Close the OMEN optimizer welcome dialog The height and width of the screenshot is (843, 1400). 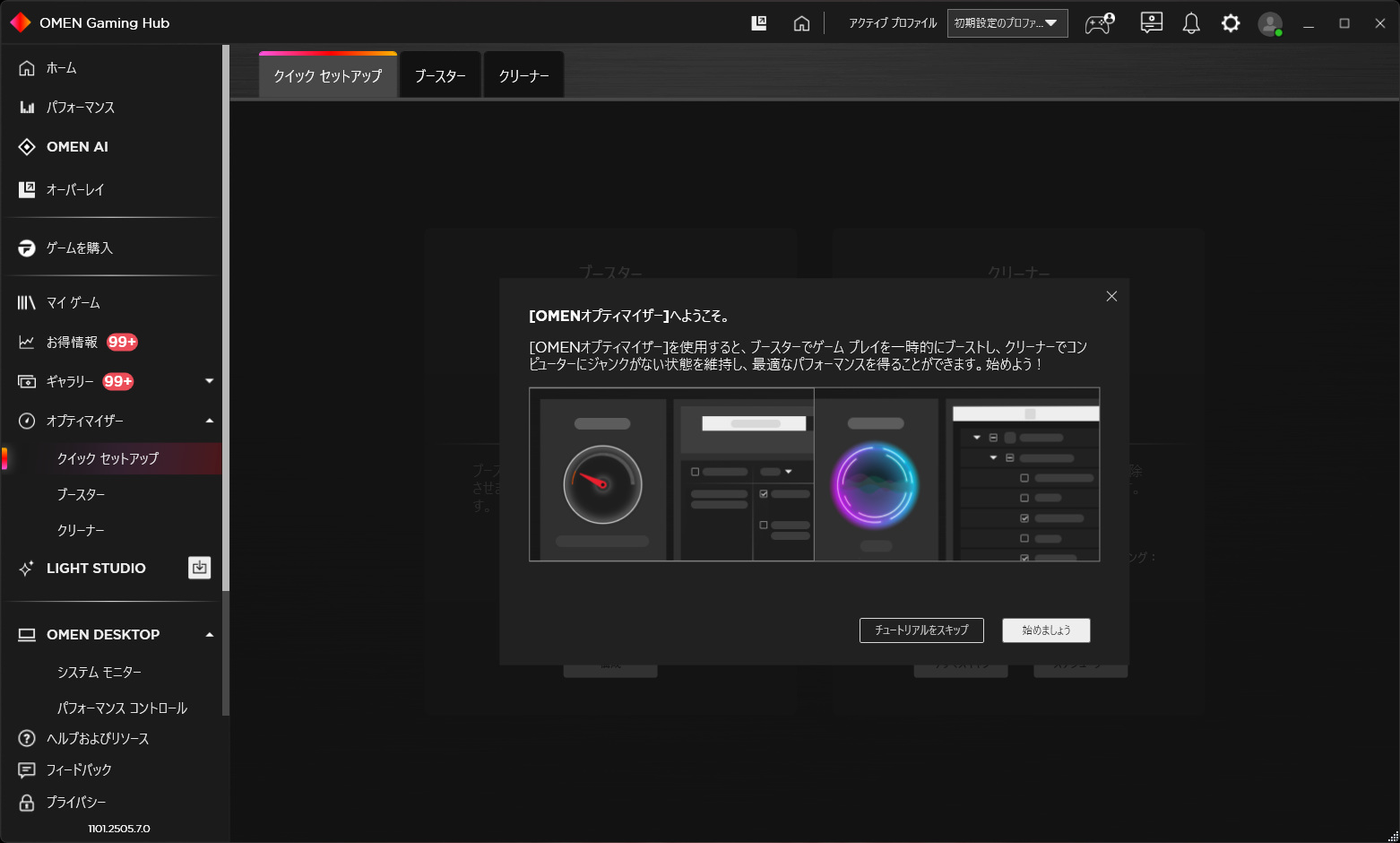coord(1111,297)
